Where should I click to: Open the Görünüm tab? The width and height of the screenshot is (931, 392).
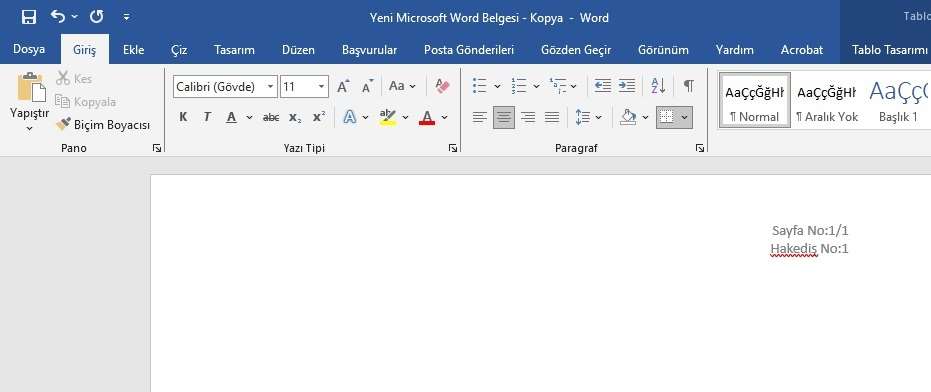(x=663, y=50)
